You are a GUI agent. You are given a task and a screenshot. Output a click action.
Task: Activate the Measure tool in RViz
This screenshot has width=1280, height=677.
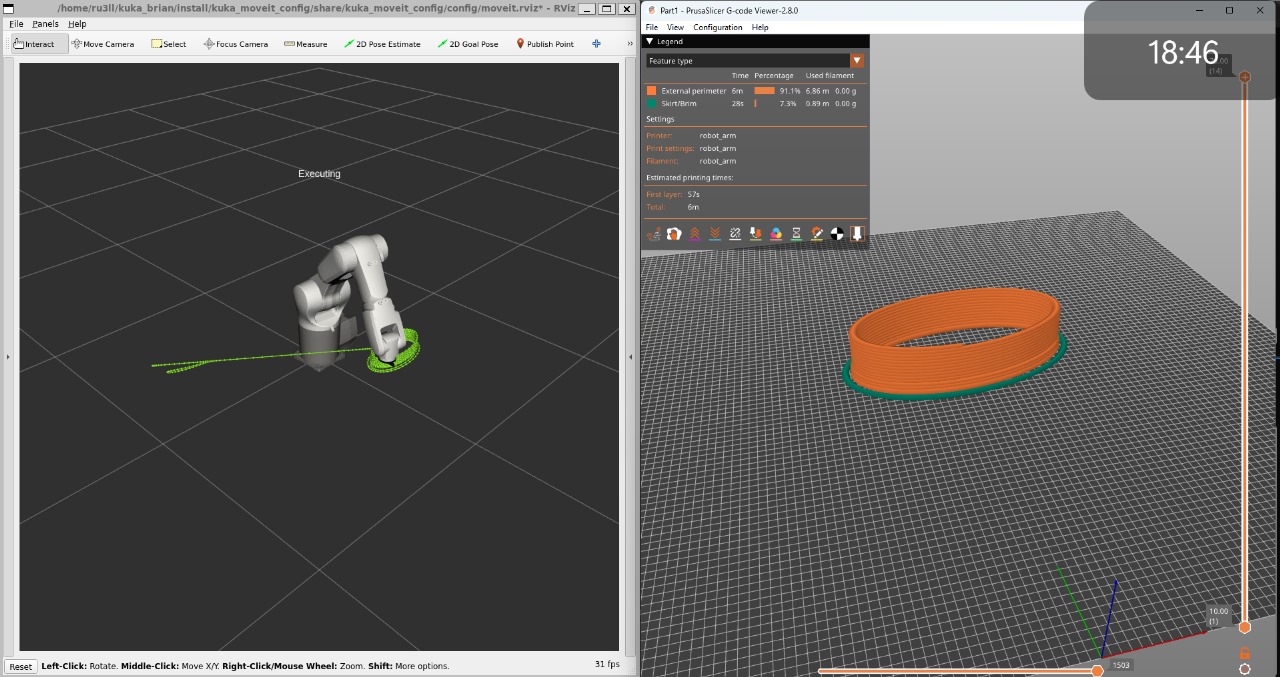click(305, 44)
